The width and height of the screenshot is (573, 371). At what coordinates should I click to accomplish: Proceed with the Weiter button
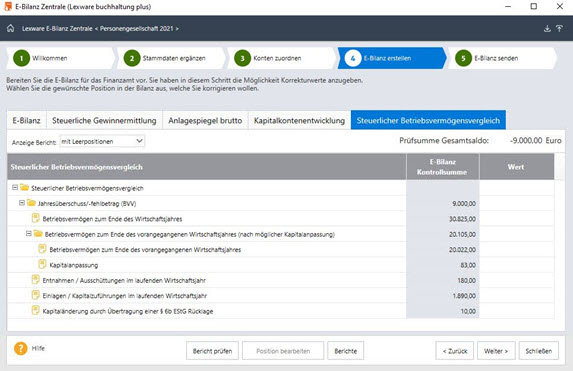(496, 351)
